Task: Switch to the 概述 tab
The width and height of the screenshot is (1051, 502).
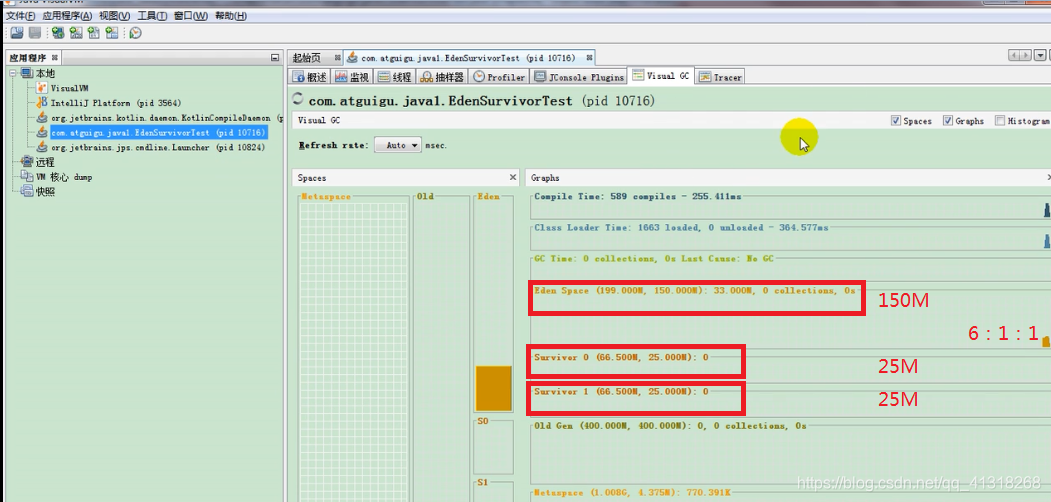Action: 309,77
